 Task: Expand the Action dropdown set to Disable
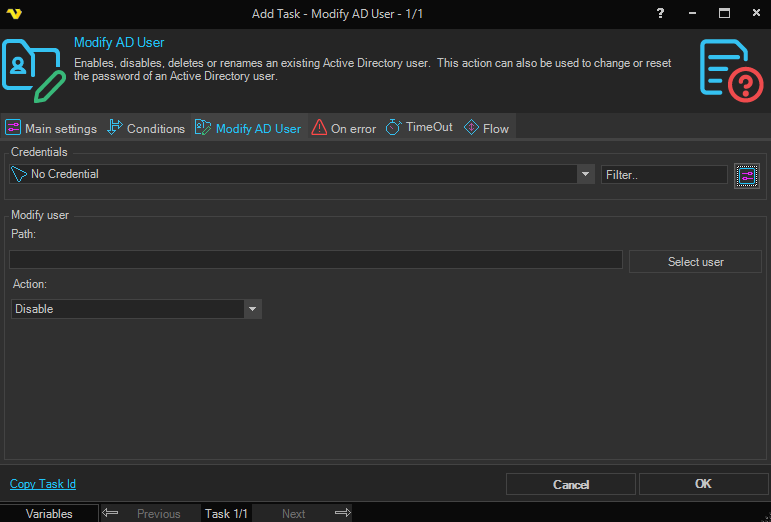(x=253, y=309)
